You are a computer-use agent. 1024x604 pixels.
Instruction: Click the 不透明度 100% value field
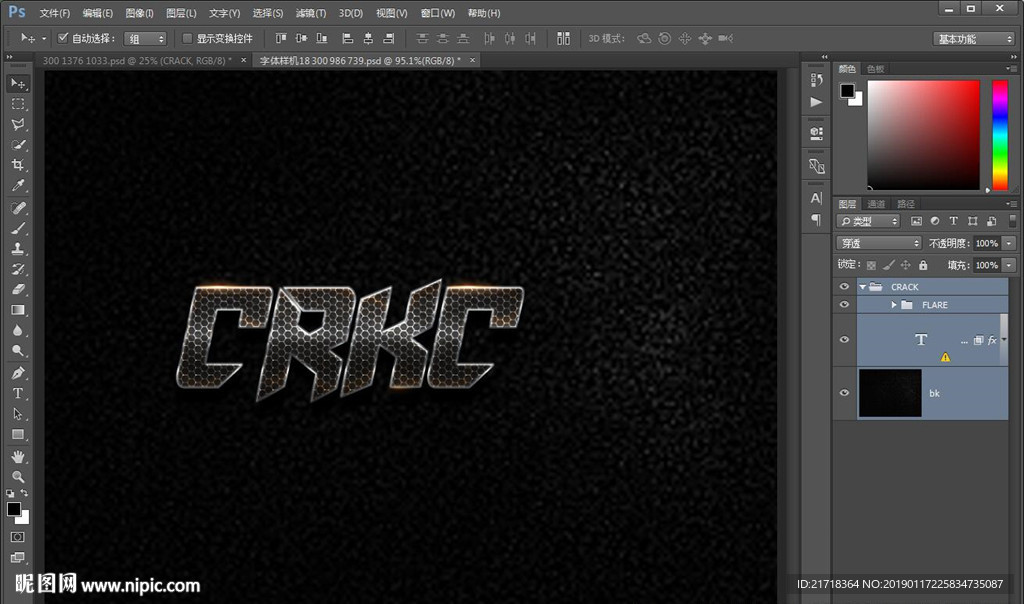click(x=987, y=244)
